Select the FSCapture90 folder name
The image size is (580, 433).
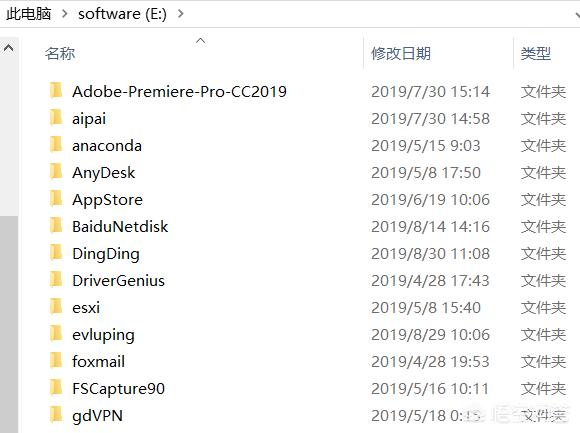(118, 389)
